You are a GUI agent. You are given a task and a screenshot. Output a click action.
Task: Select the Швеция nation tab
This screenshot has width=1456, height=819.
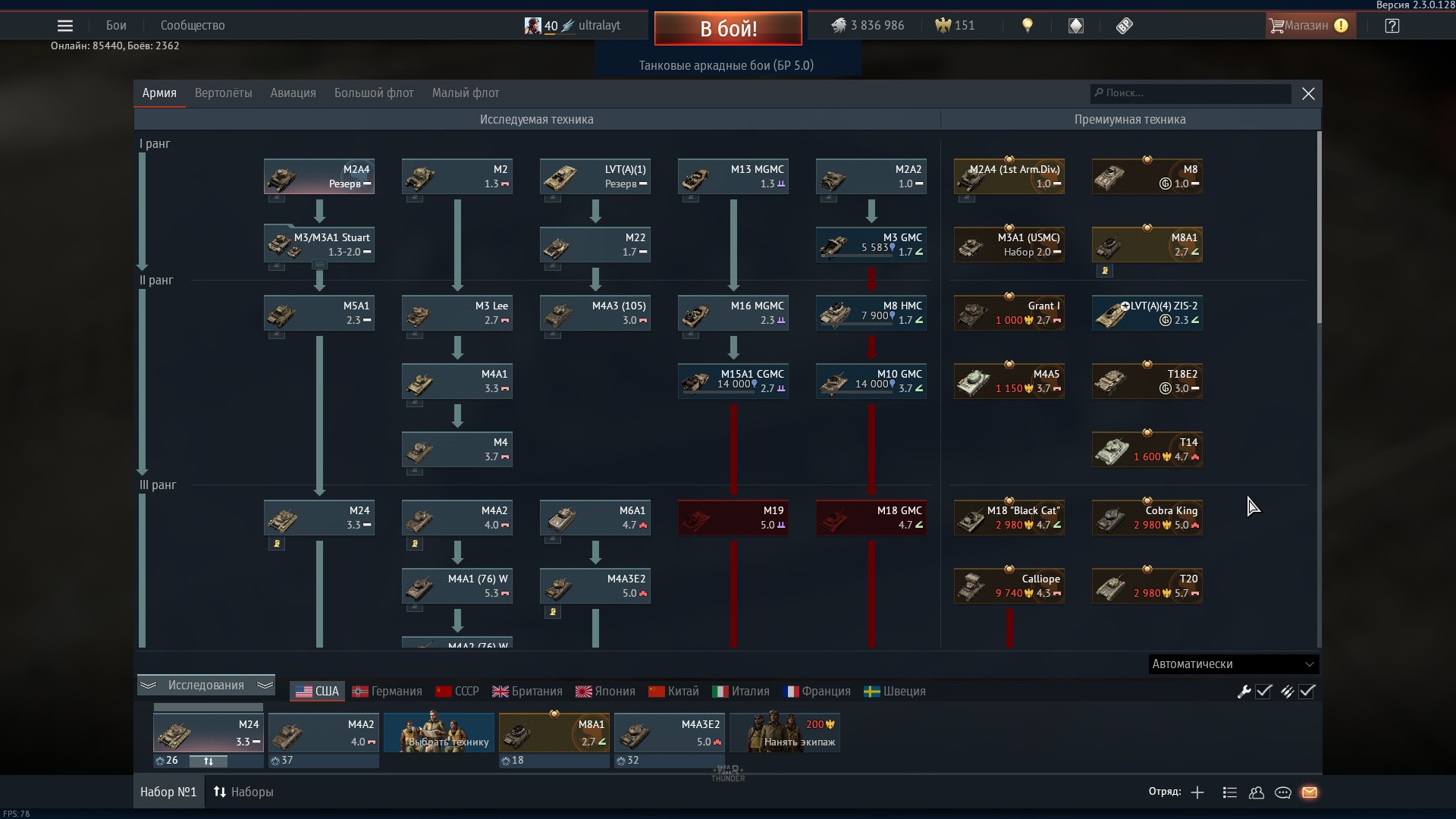(895, 692)
